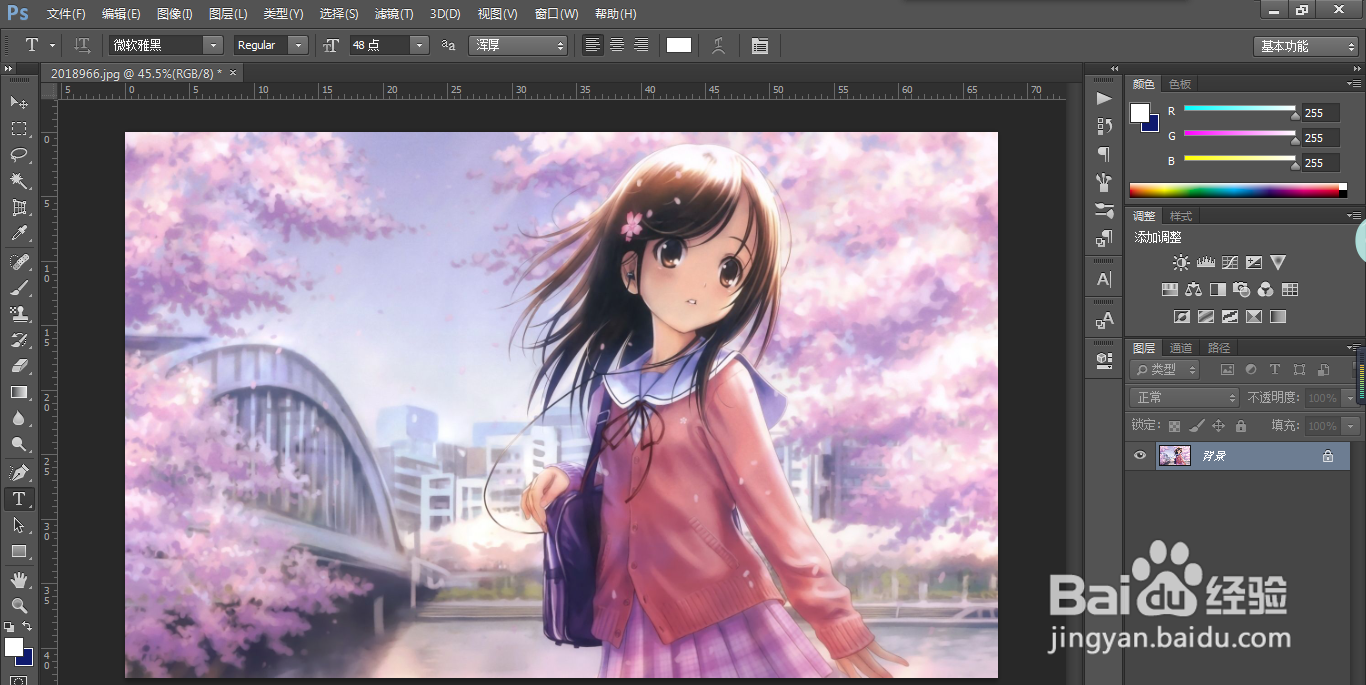Open the font family dropdown 微软雅黑
Viewport: 1366px width, 685px height.
166,45
